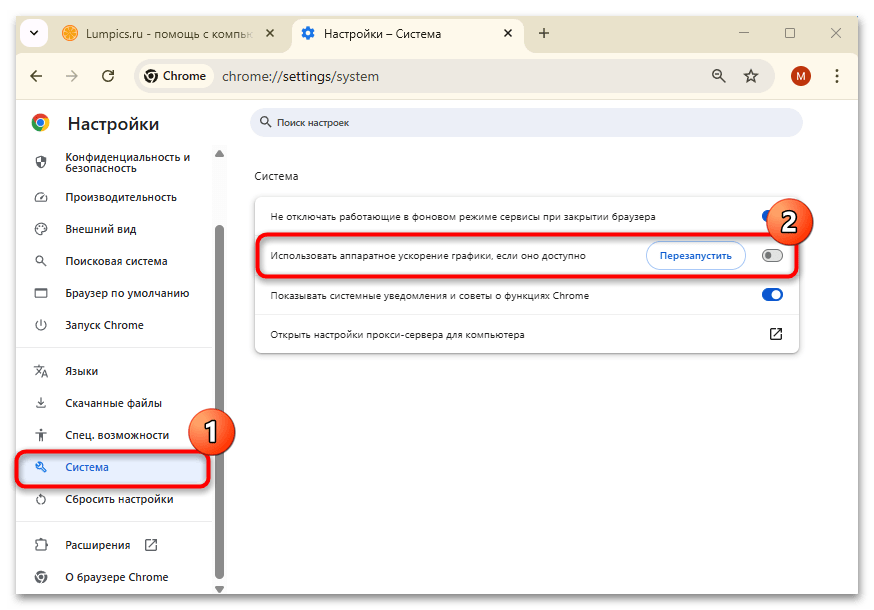Click the forward navigation arrow
874x610 pixels.
(x=72, y=76)
